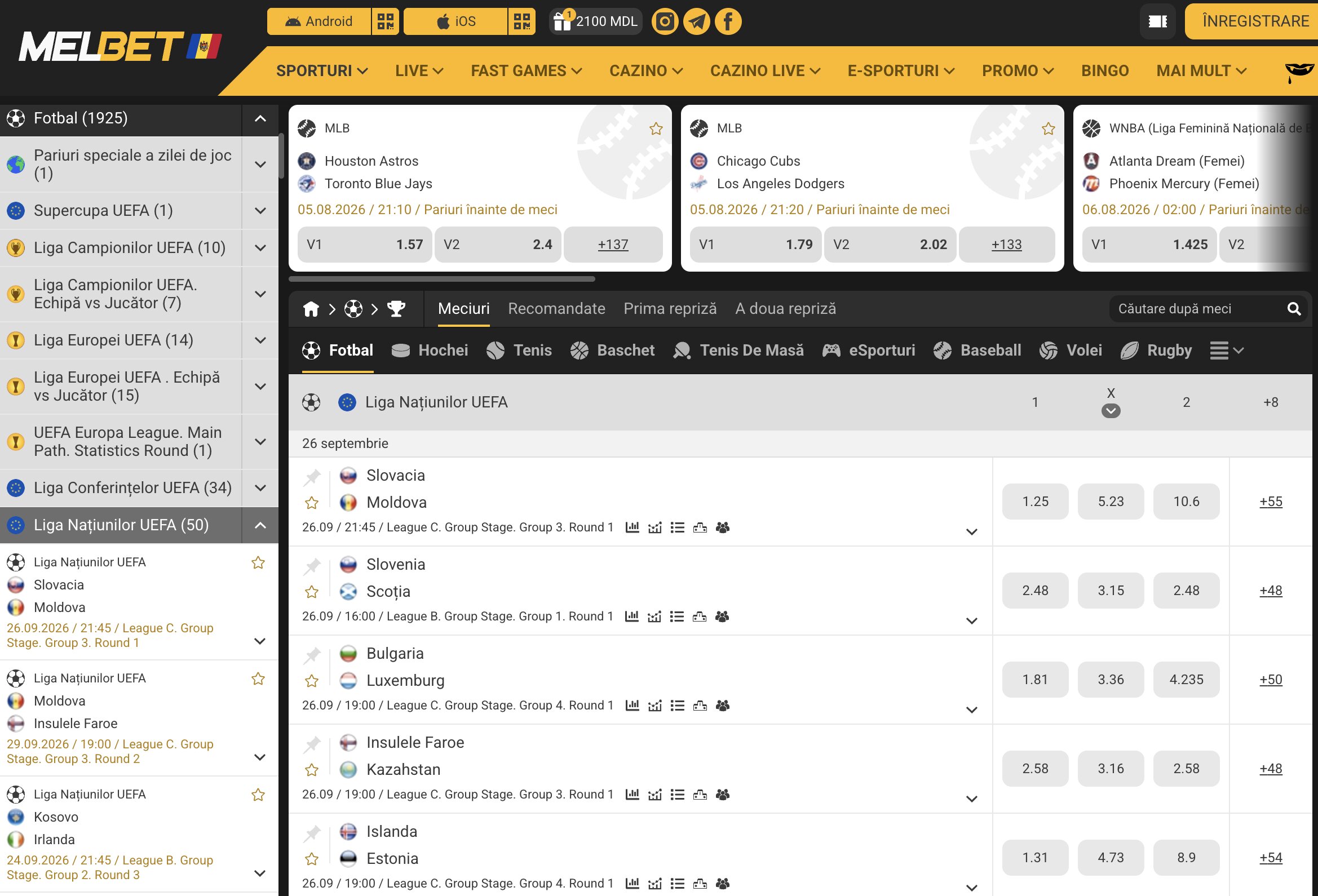Click the featured cards horizontal scrollbar

point(442,279)
